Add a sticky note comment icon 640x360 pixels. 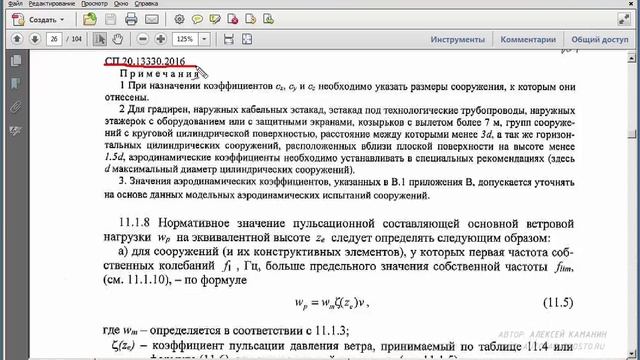click(x=197, y=19)
